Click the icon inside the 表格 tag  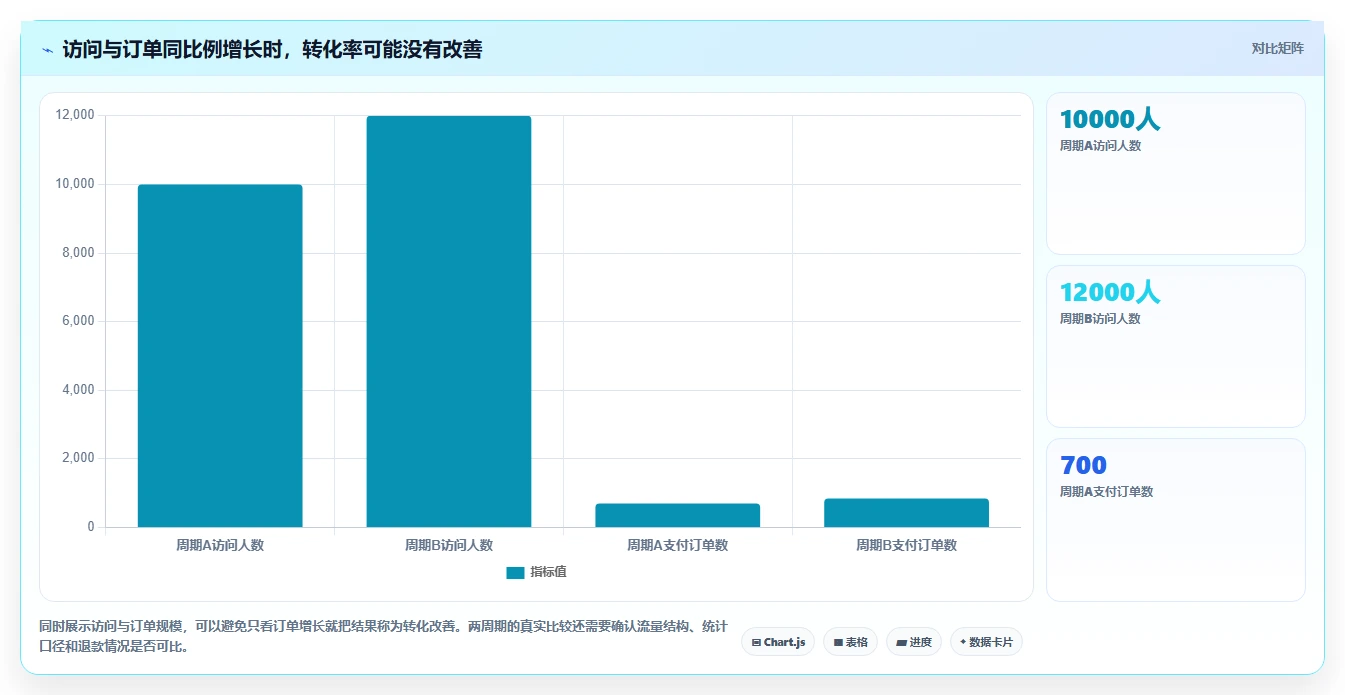pos(838,643)
